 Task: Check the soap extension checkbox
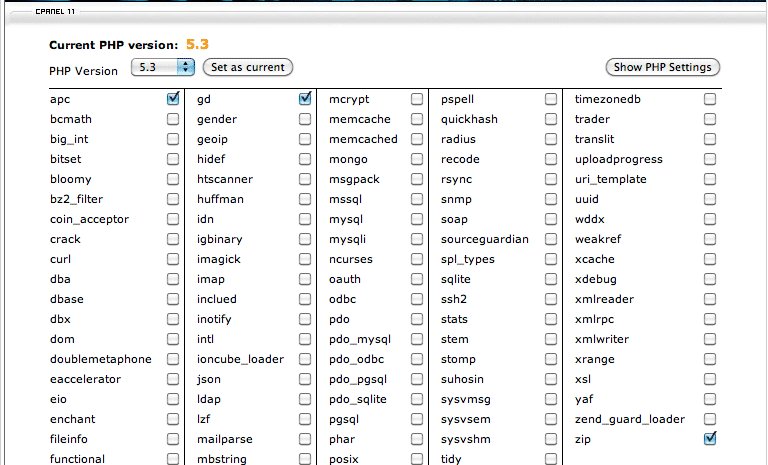point(551,219)
